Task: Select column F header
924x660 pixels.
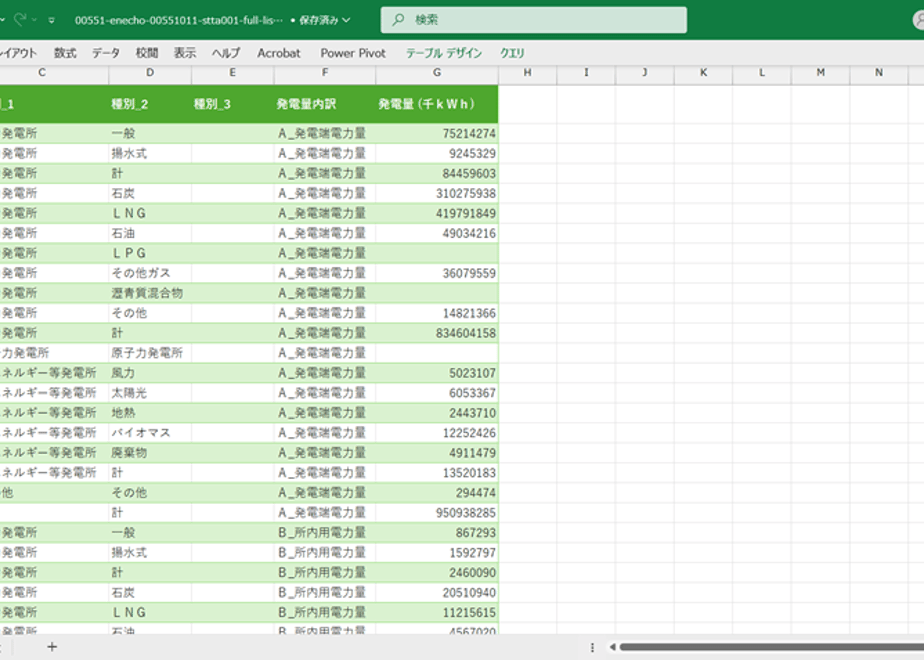Action: coord(325,72)
